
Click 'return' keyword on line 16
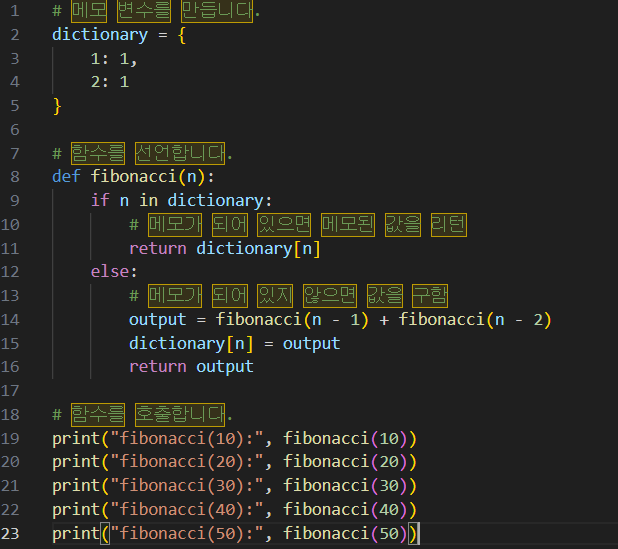point(158,367)
